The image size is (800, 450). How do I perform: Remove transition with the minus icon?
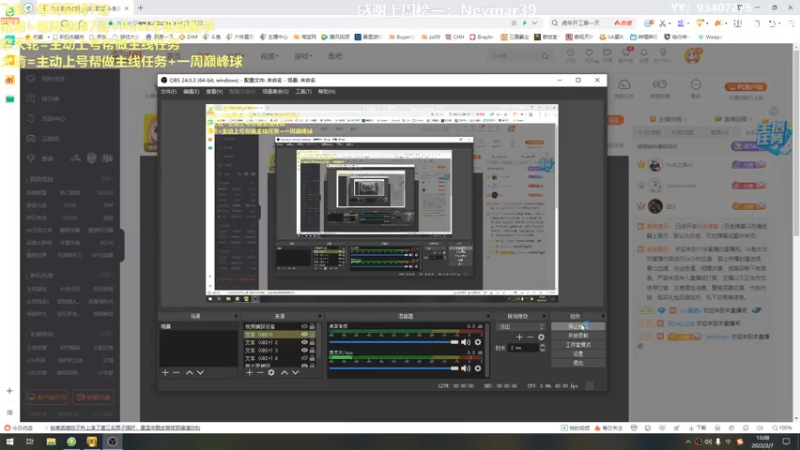tap(531, 337)
